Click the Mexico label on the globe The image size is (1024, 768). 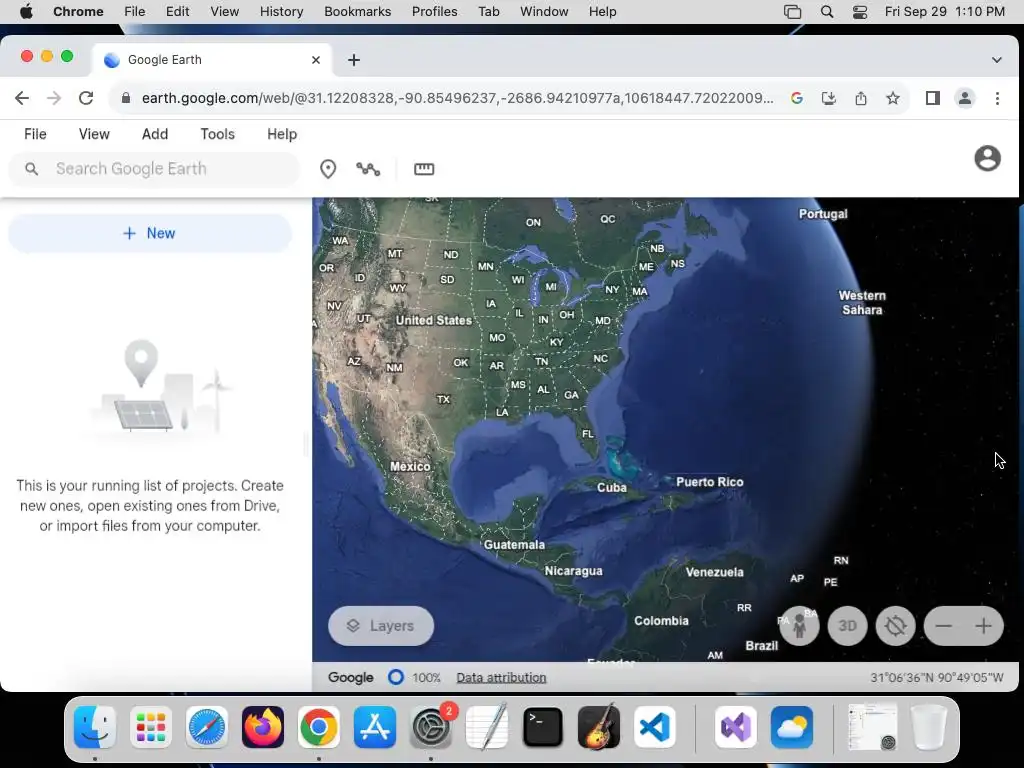tap(410, 466)
